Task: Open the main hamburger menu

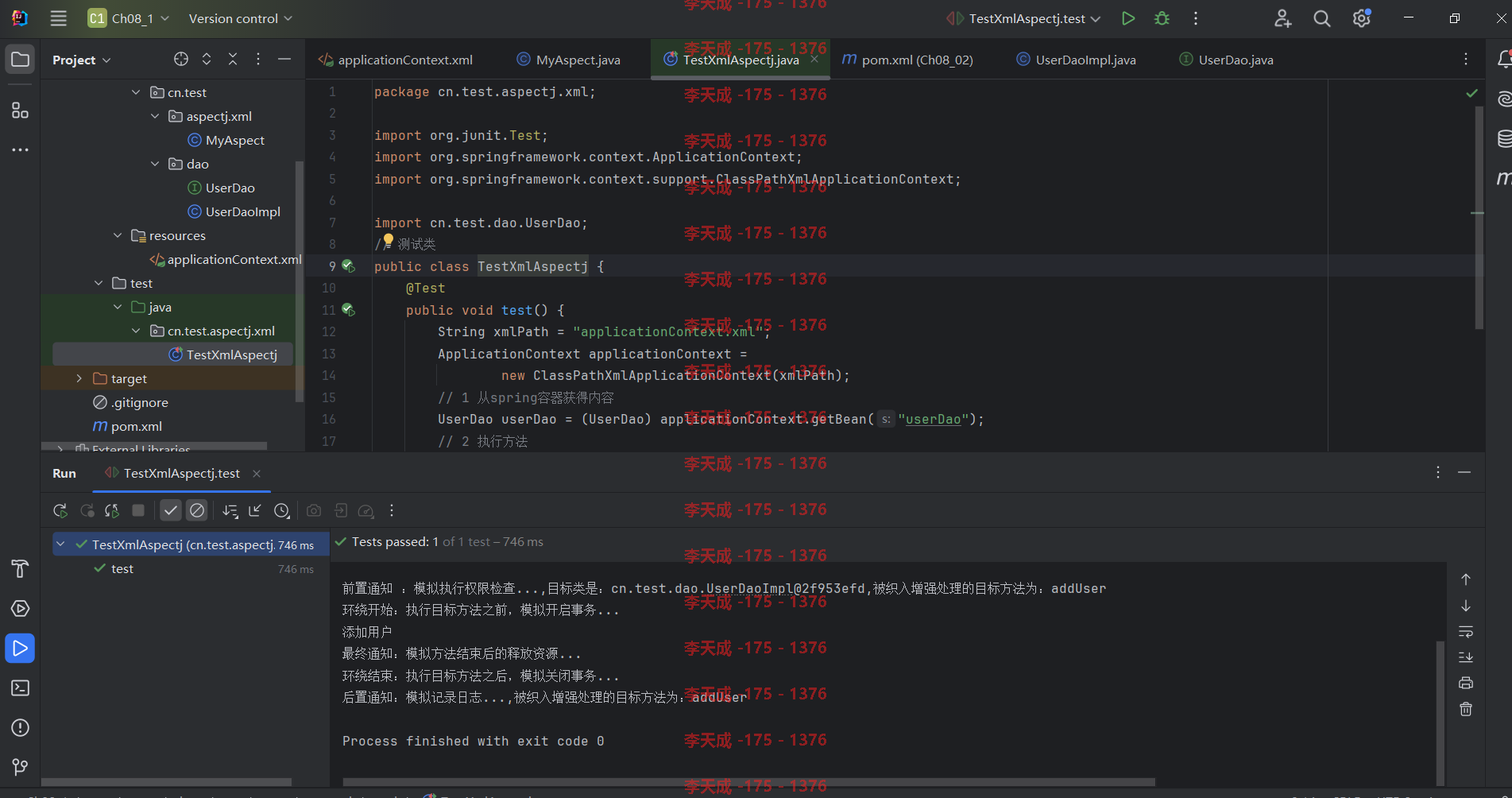Action: pos(58,18)
